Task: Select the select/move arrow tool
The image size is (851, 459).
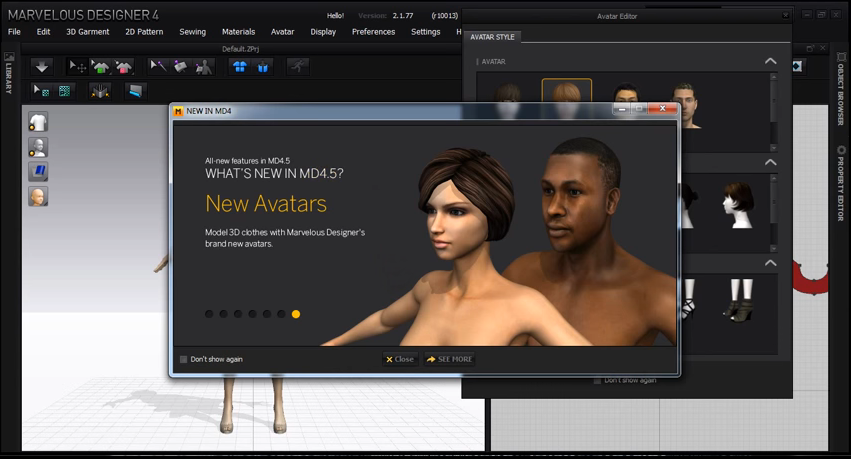Action: point(77,67)
